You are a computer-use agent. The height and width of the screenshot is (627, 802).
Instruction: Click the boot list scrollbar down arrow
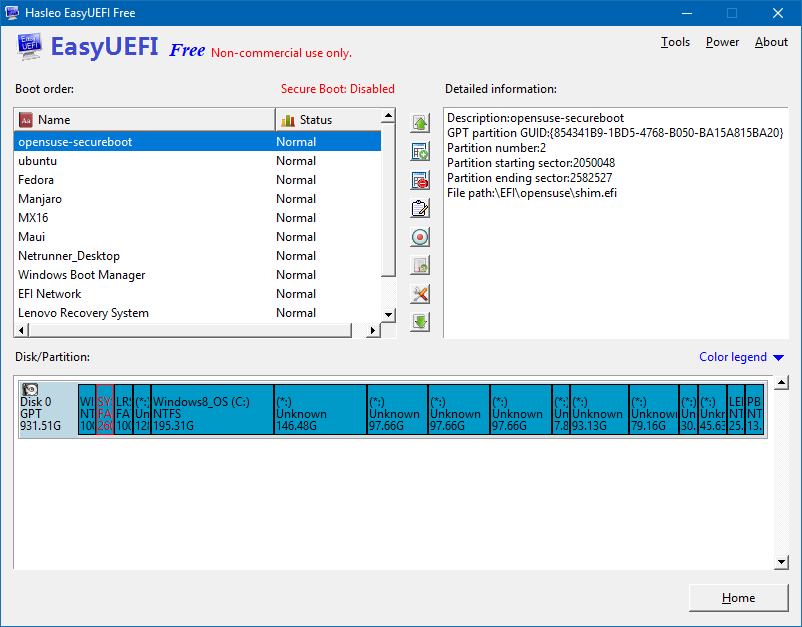click(388, 315)
